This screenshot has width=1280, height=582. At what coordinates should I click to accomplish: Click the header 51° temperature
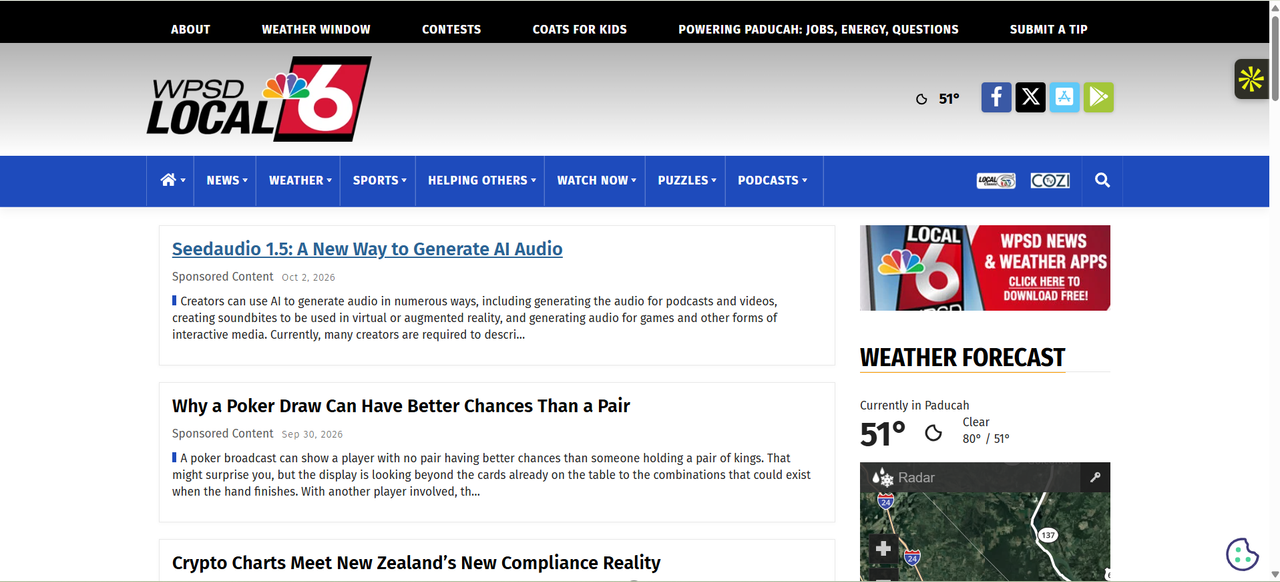[x=949, y=99]
